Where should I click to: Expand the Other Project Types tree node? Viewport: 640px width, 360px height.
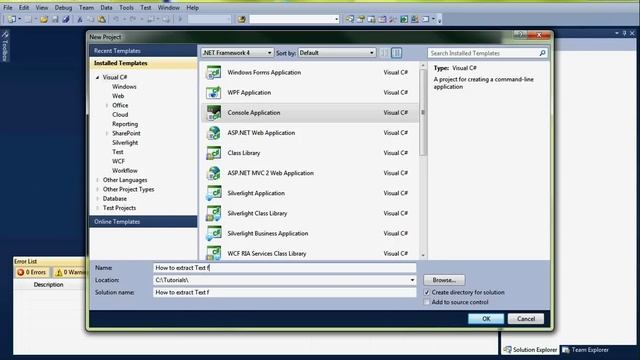[x=98, y=189]
